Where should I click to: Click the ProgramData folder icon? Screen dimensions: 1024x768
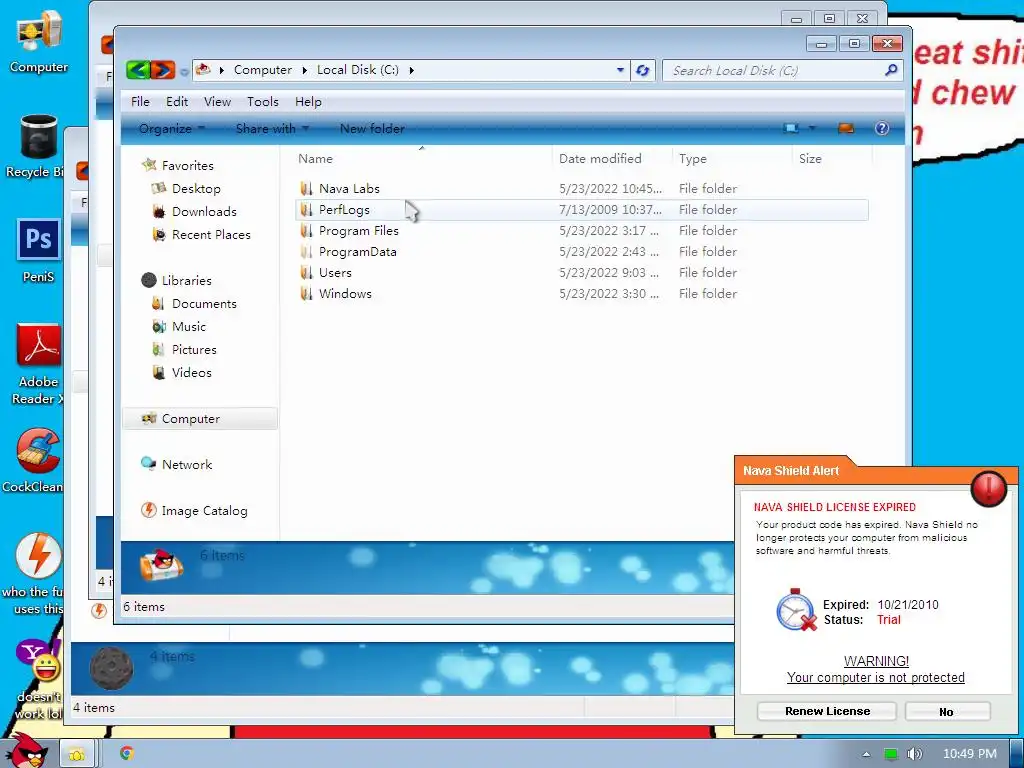point(306,251)
